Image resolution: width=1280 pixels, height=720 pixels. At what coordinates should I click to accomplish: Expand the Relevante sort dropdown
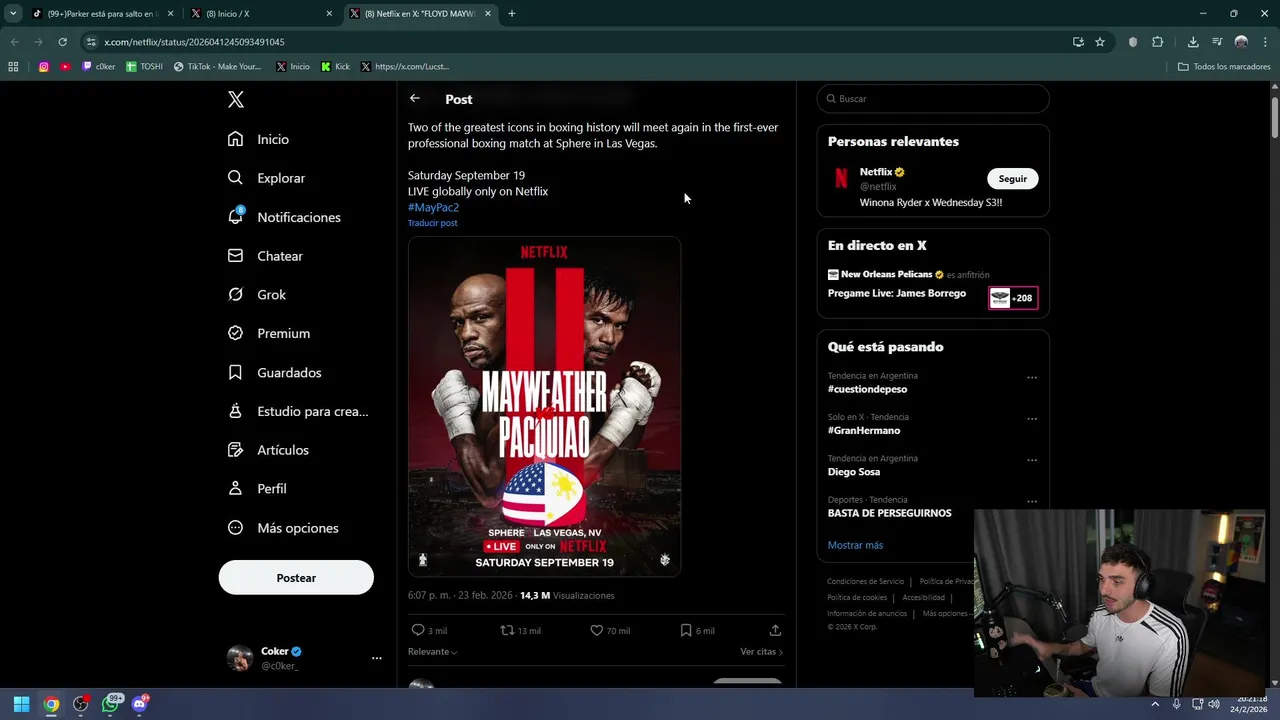click(432, 652)
